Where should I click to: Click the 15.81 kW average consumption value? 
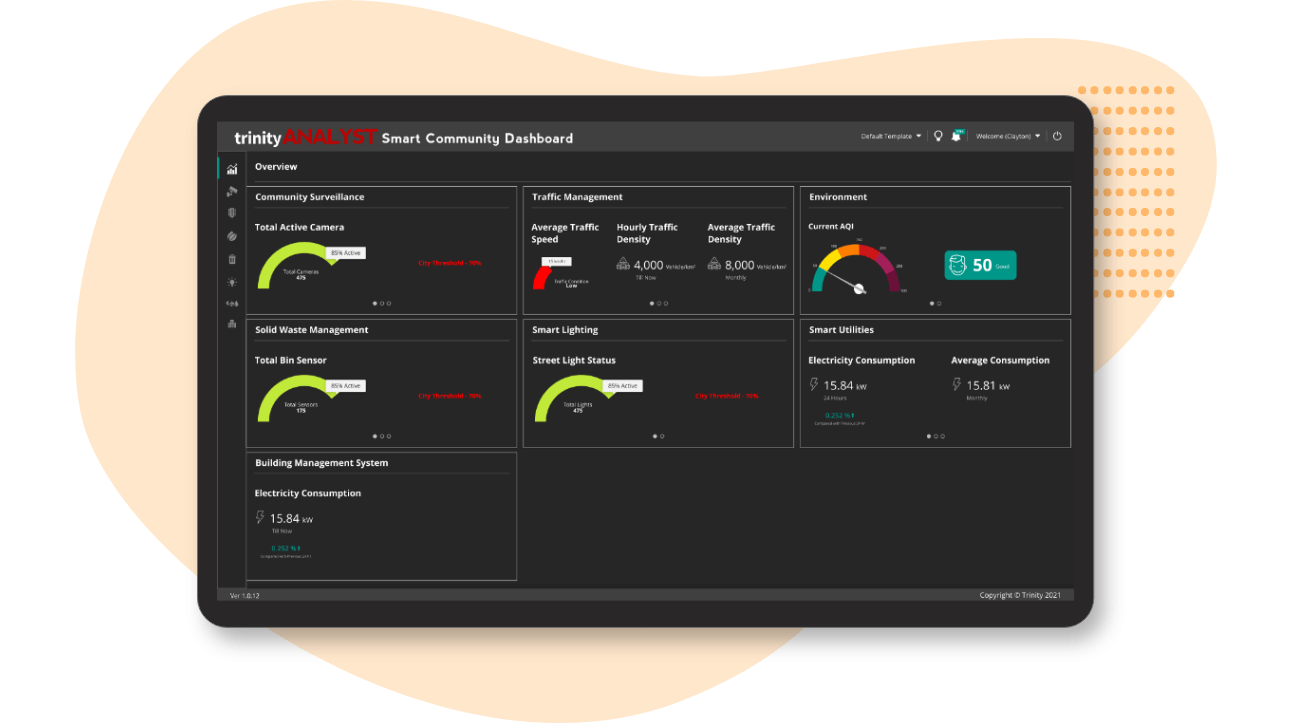[x=988, y=386]
